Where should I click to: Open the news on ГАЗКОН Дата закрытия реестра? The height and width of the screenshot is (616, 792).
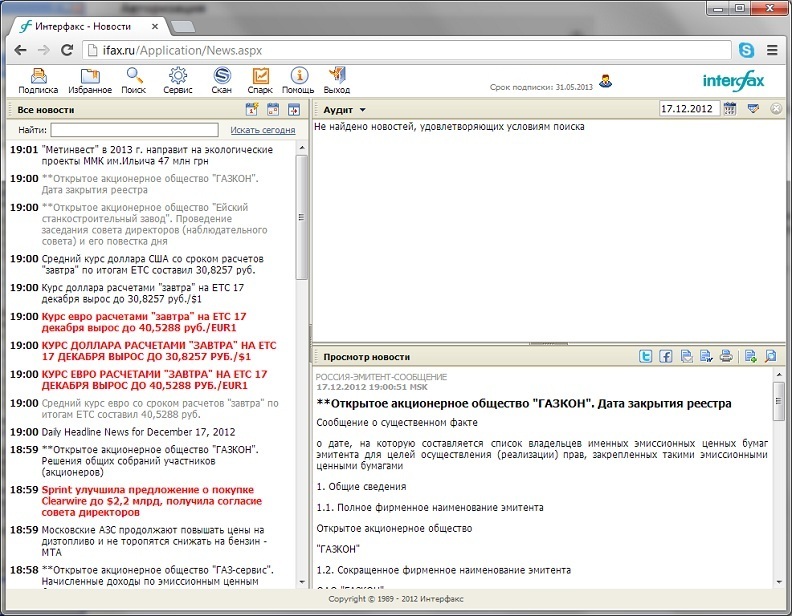point(150,184)
